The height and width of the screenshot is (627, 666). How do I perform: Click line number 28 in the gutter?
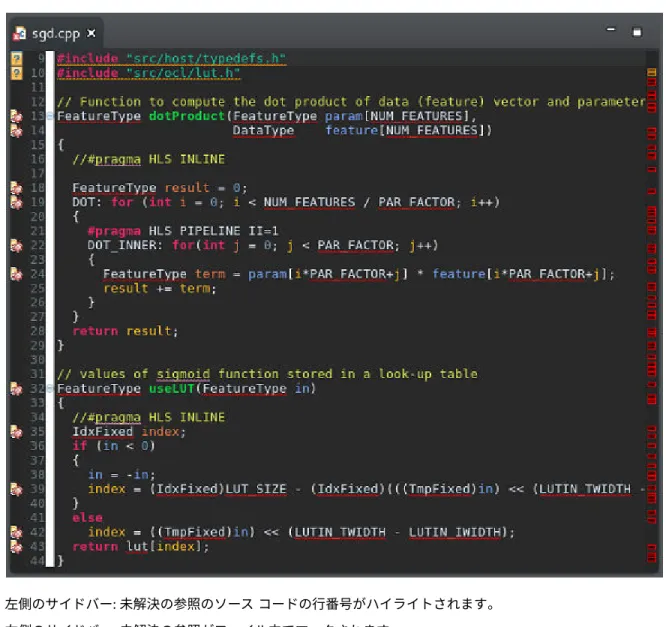(37, 331)
